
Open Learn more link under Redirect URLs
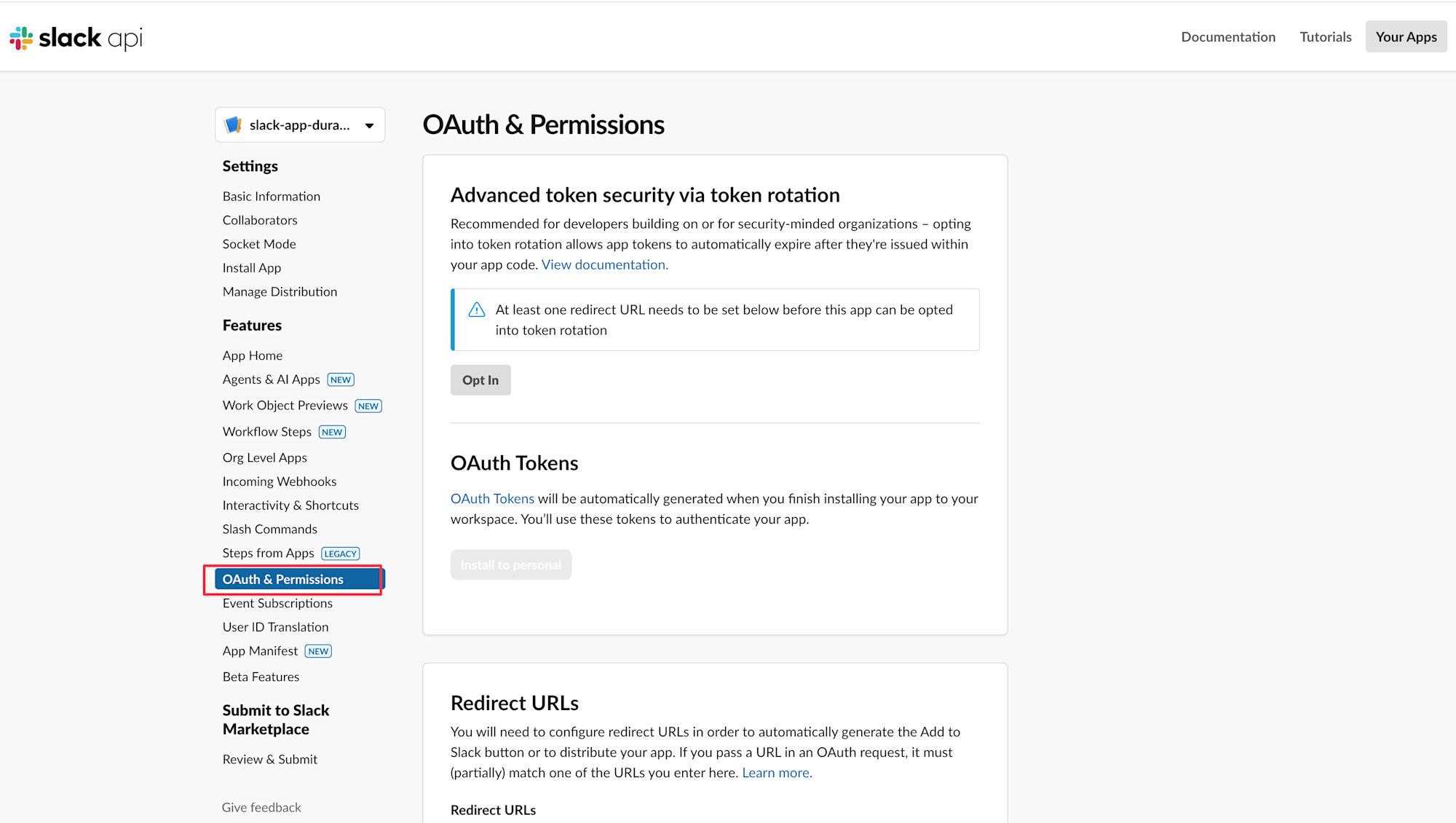tap(777, 773)
